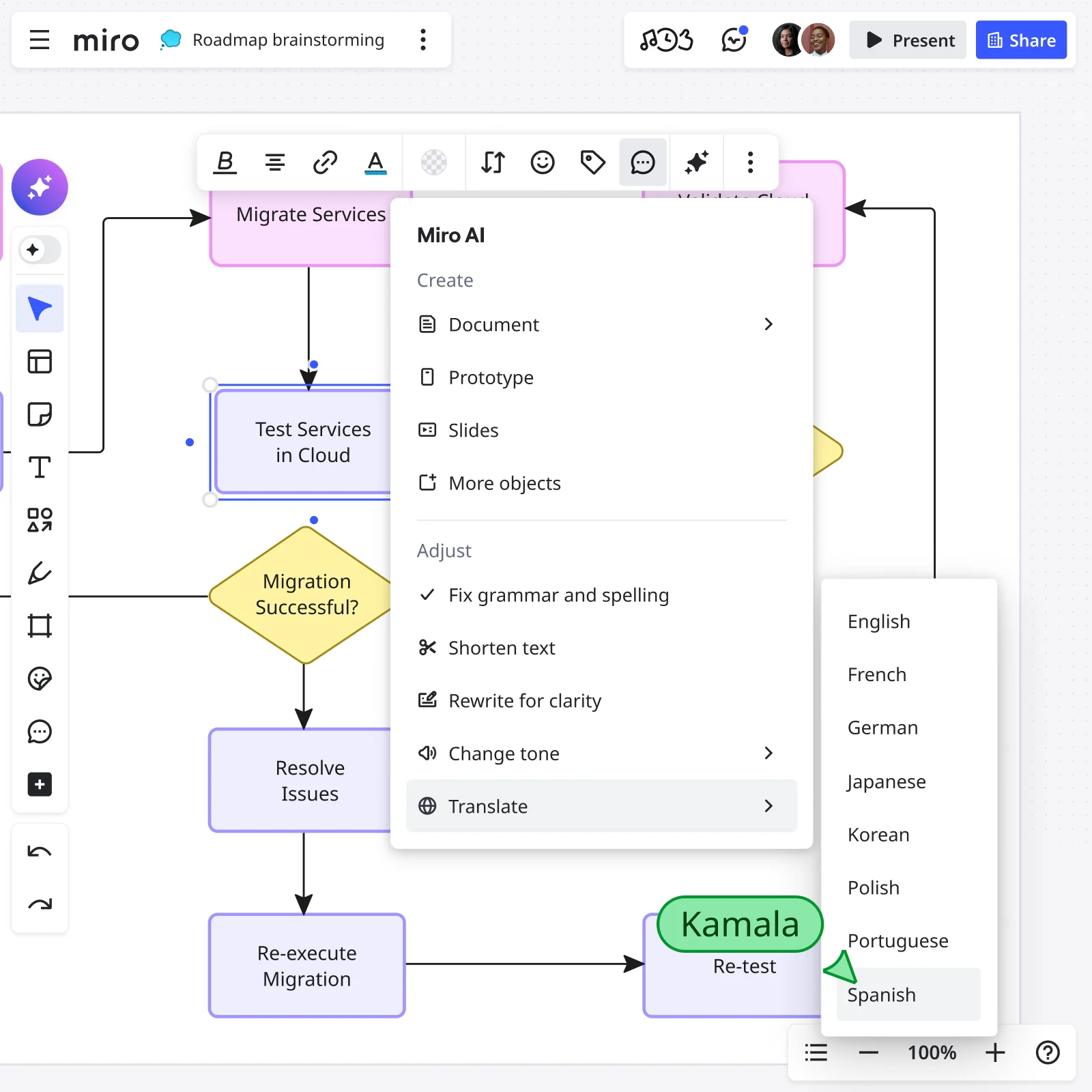This screenshot has height=1092, width=1092.
Task: Open the comments tool in the sidebar
Action: [40, 732]
